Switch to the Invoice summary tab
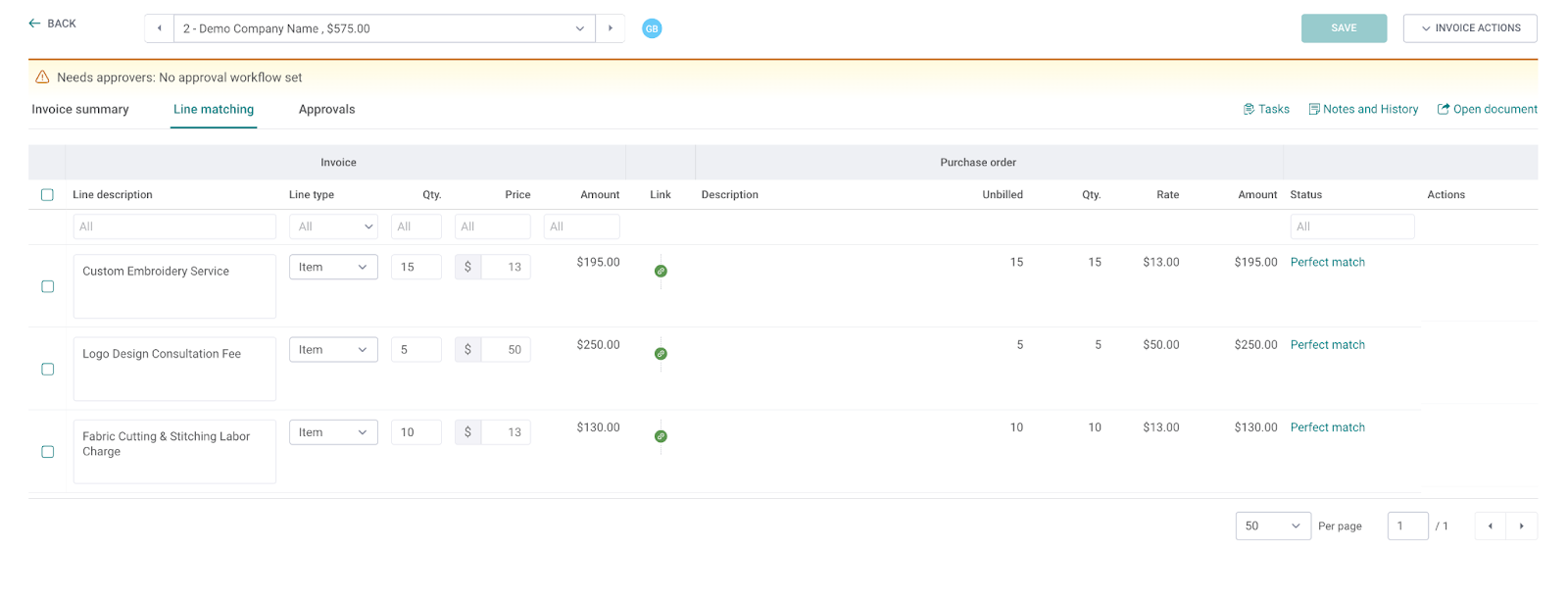Screen dimensions: 1568x600 click(x=80, y=110)
